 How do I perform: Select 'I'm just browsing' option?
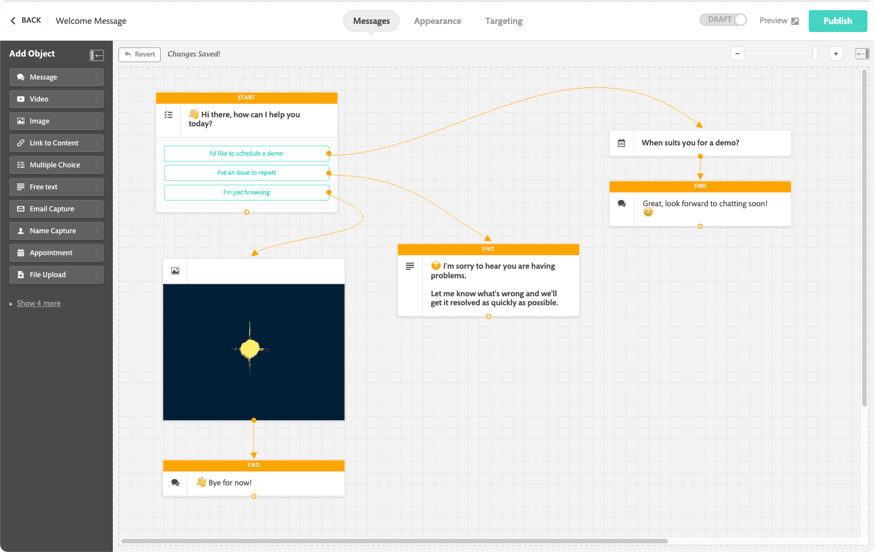(247, 193)
